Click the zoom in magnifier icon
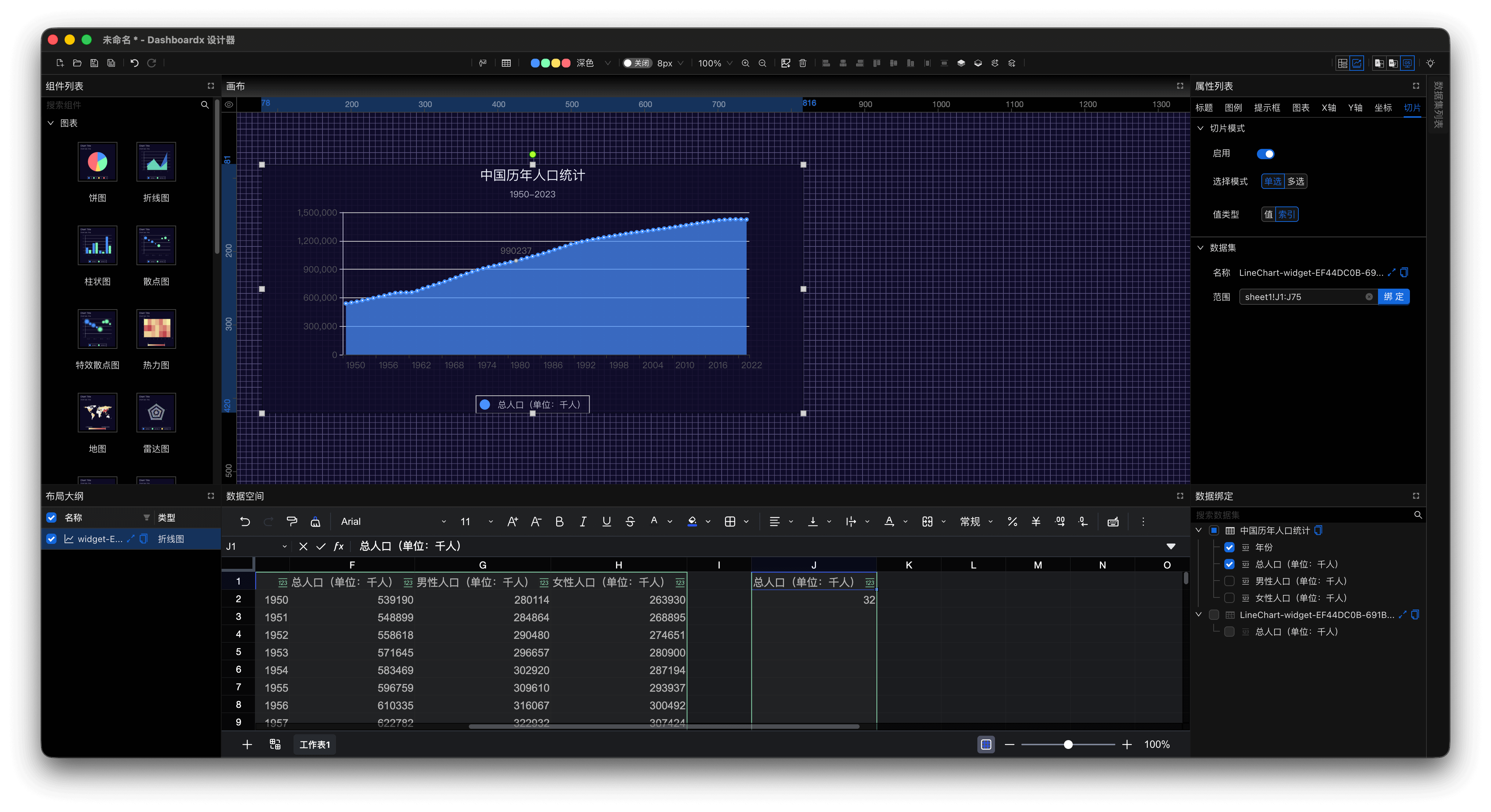 tap(745, 63)
